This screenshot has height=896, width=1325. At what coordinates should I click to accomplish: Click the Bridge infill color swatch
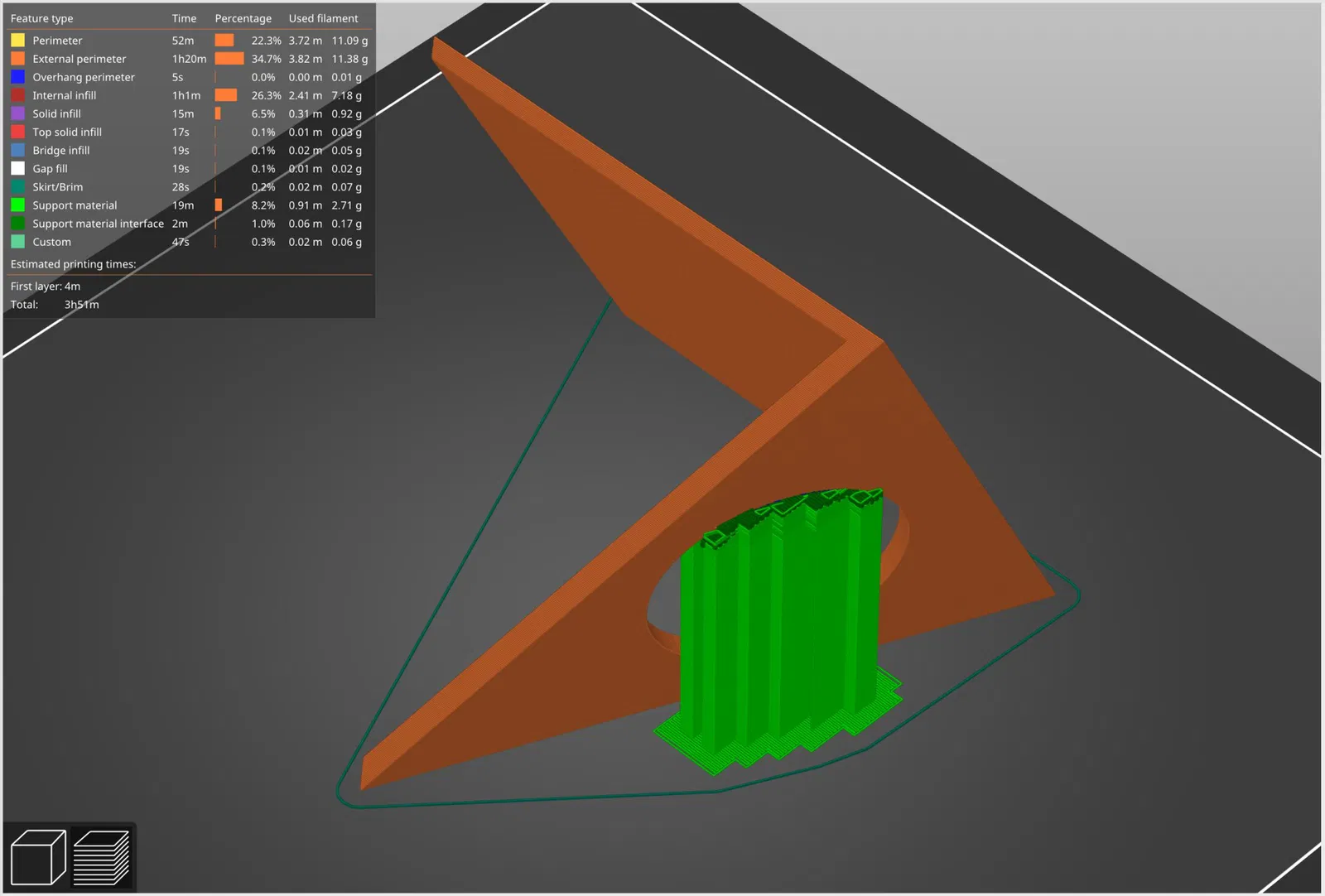click(17, 150)
